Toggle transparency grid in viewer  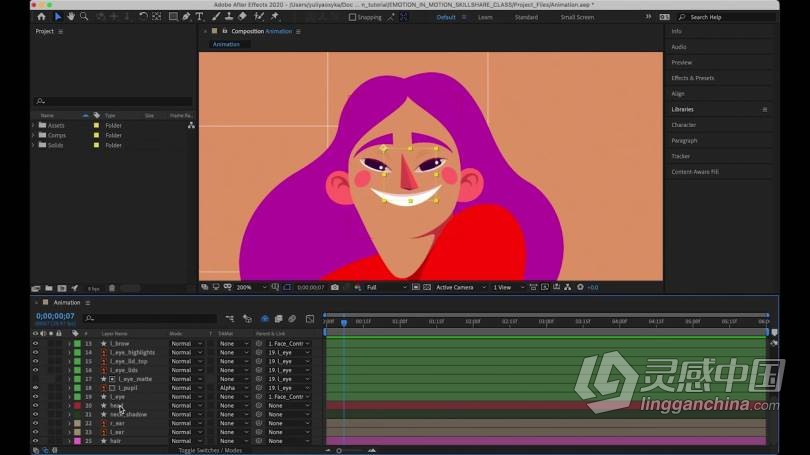pyautogui.click(x=427, y=287)
